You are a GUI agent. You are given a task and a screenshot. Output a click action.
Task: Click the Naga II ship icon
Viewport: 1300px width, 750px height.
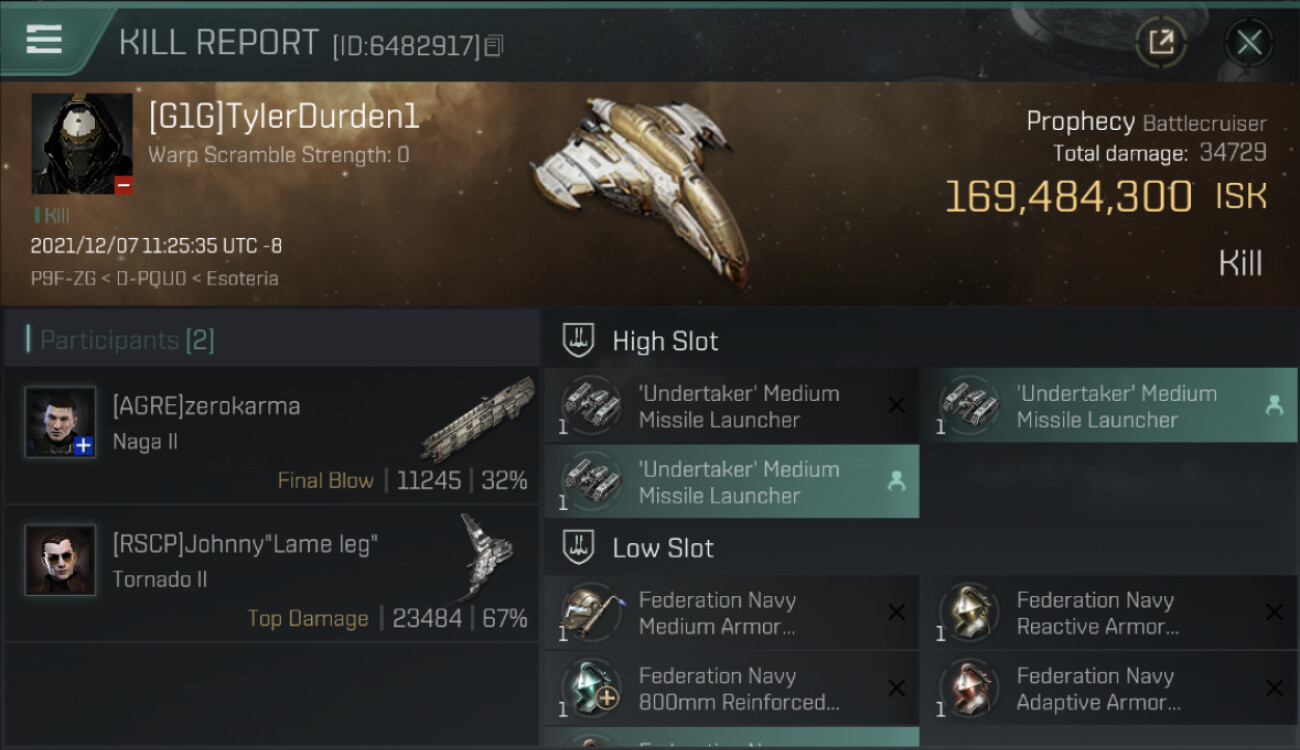click(x=478, y=420)
